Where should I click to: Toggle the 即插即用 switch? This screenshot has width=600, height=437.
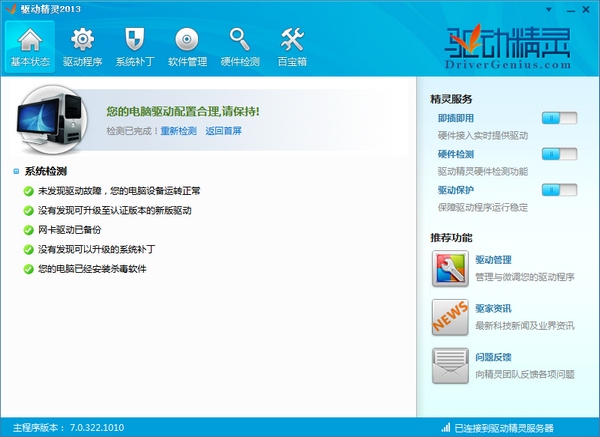pyautogui.click(x=559, y=118)
